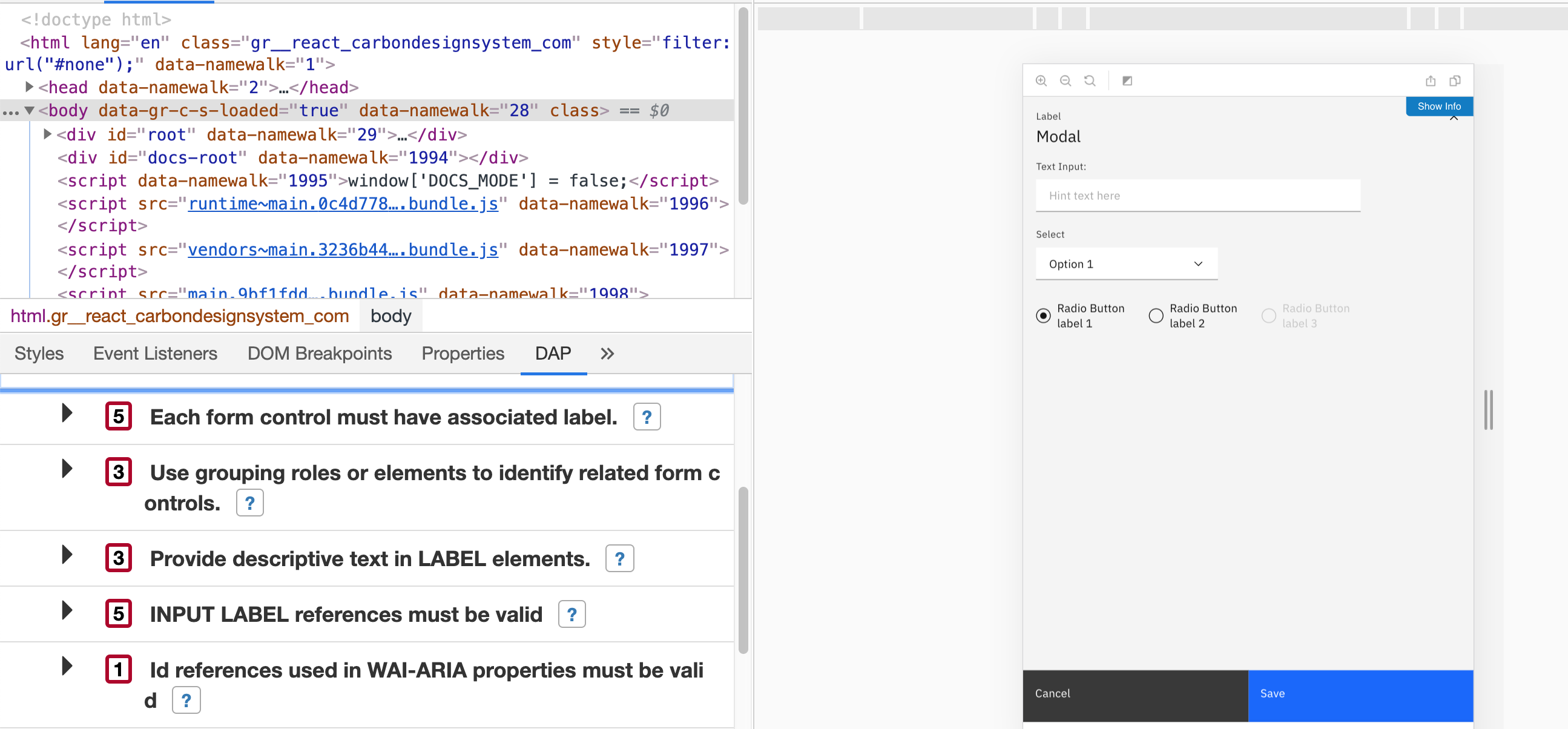1568x729 pixels.
Task: Click the Cancel button in the modal
Action: tap(1135, 694)
